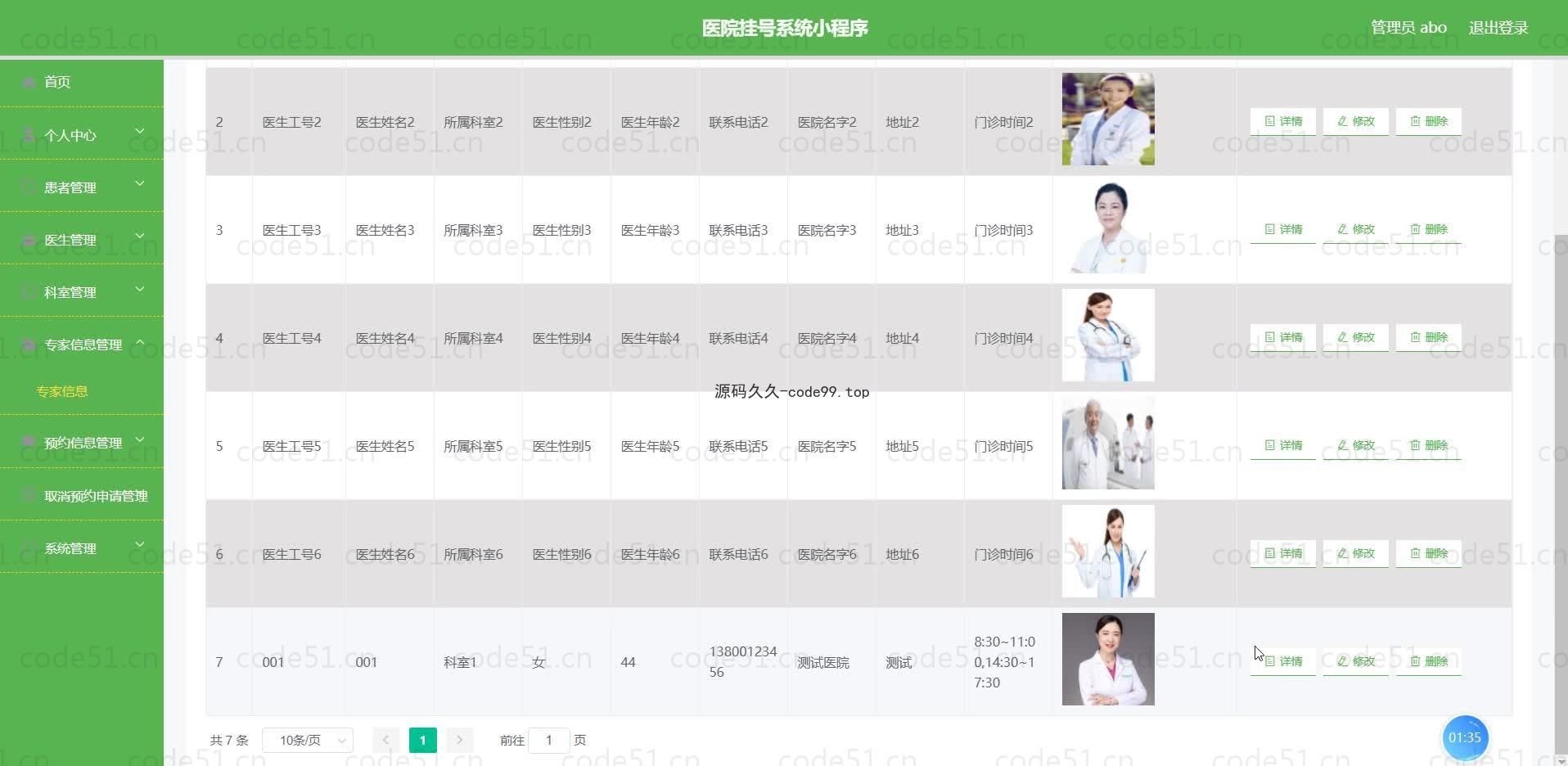
Task: Click 共 7 条 total count text
Action: [x=229, y=740]
